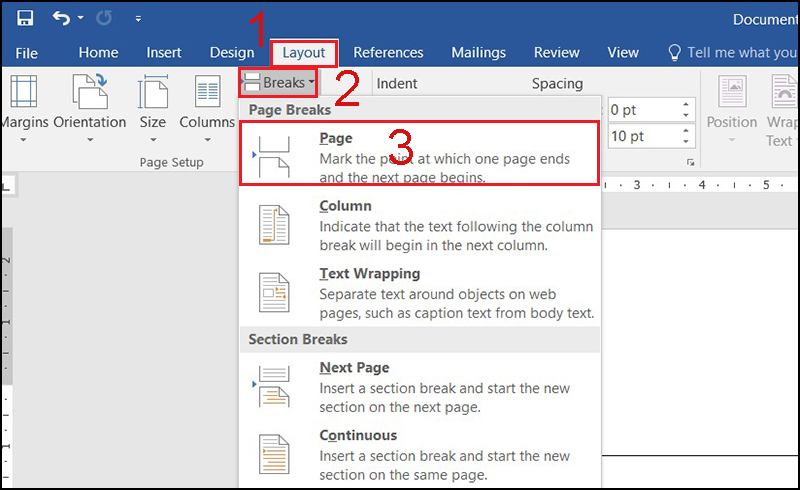The height and width of the screenshot is (490, 800).
Task: Open the Undo history dropdown arrow
Action: click(81, 18)
